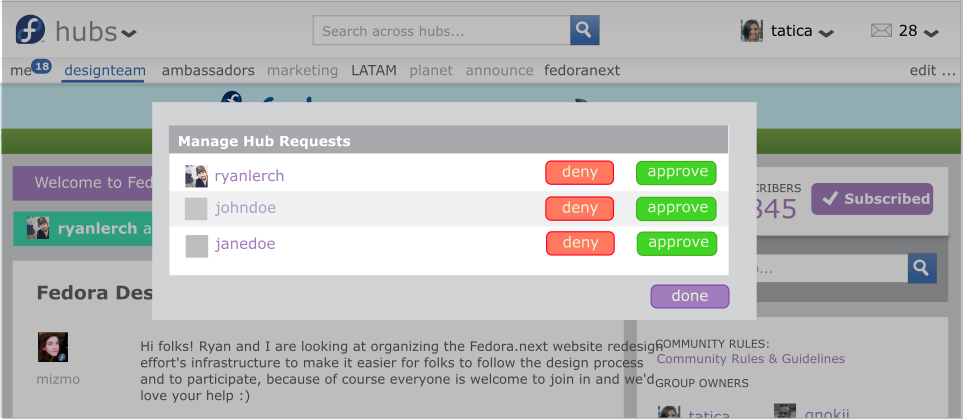
Task: Open the planet hub tab
Action: [431, 71]
